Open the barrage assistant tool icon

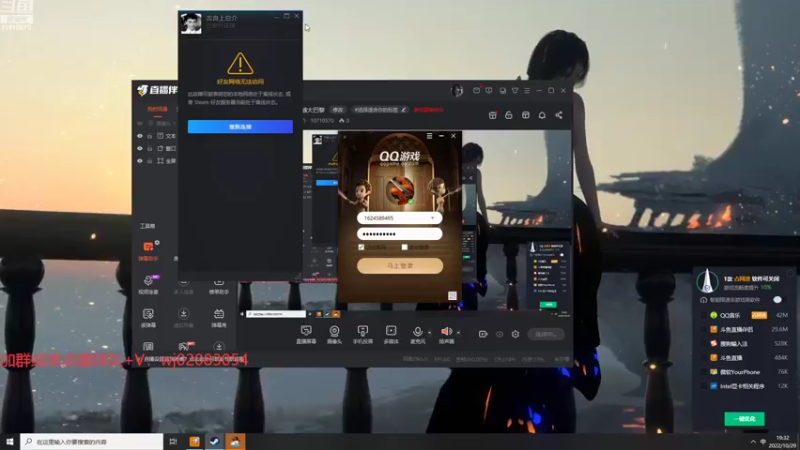(148, 247)
